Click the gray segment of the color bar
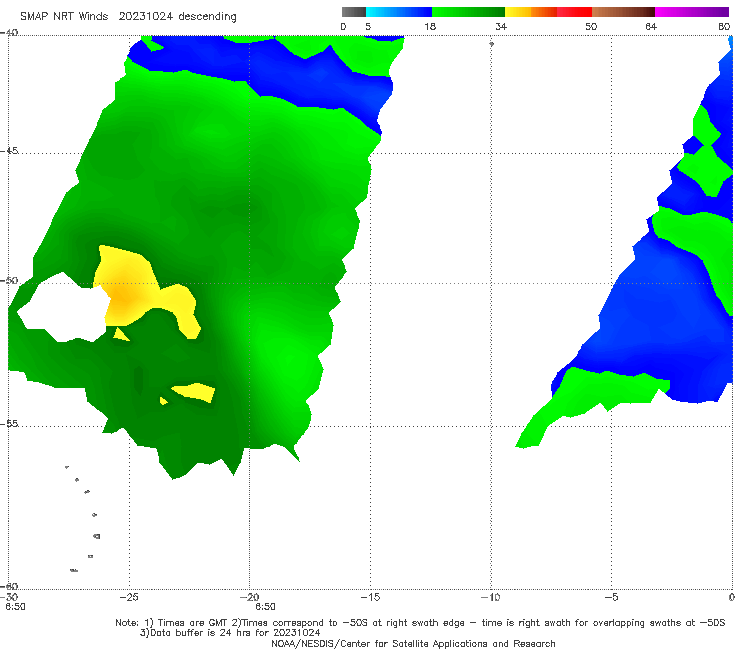 click(x=353, y=12)
